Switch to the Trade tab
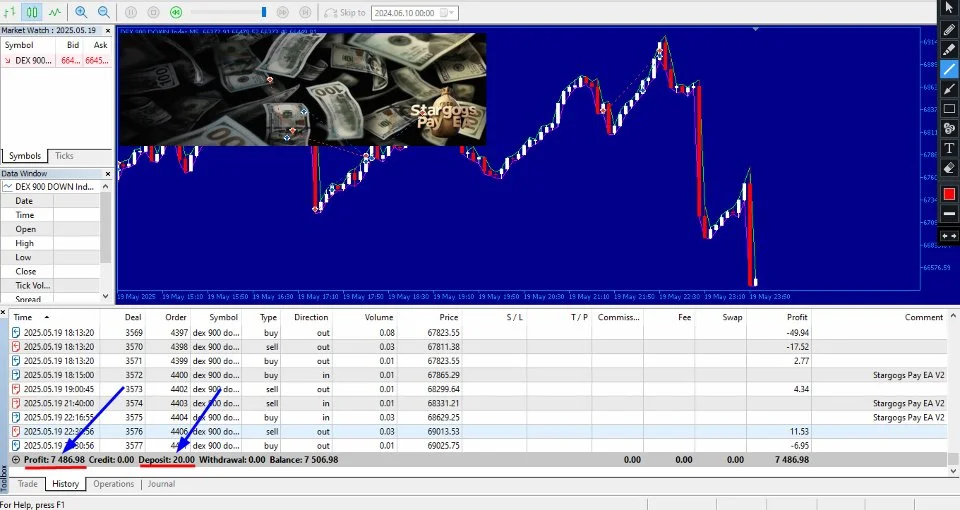 coord(27,484)
